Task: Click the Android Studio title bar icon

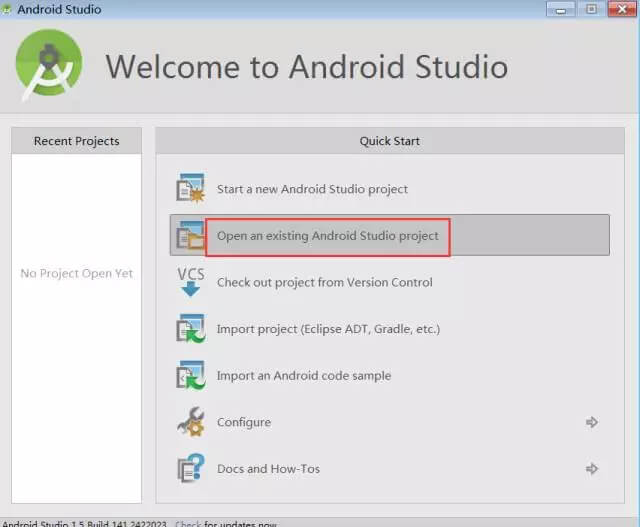Action: tap(6, 9)
